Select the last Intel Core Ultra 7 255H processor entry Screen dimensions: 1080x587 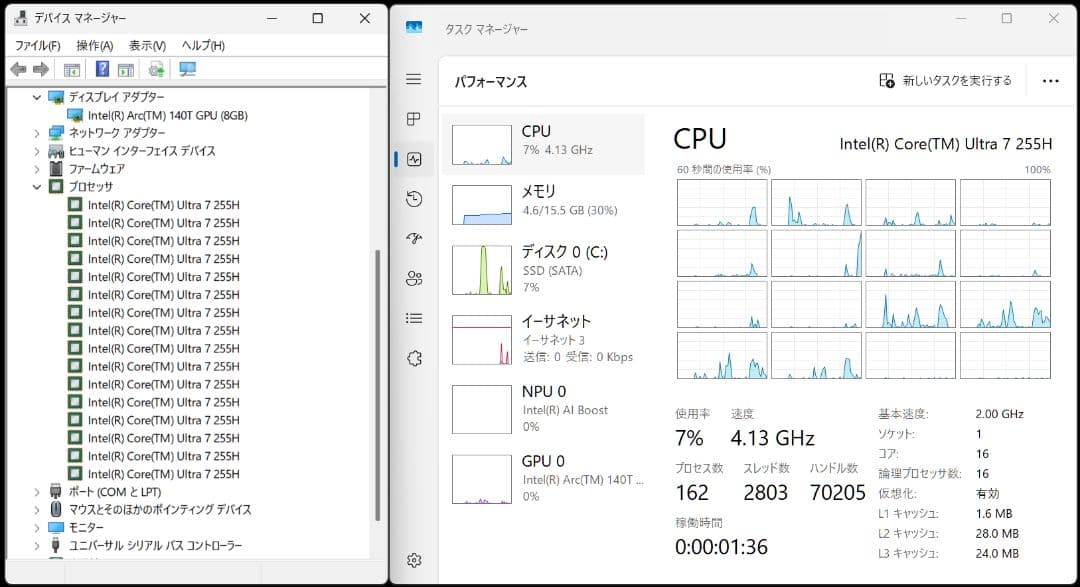163,474
